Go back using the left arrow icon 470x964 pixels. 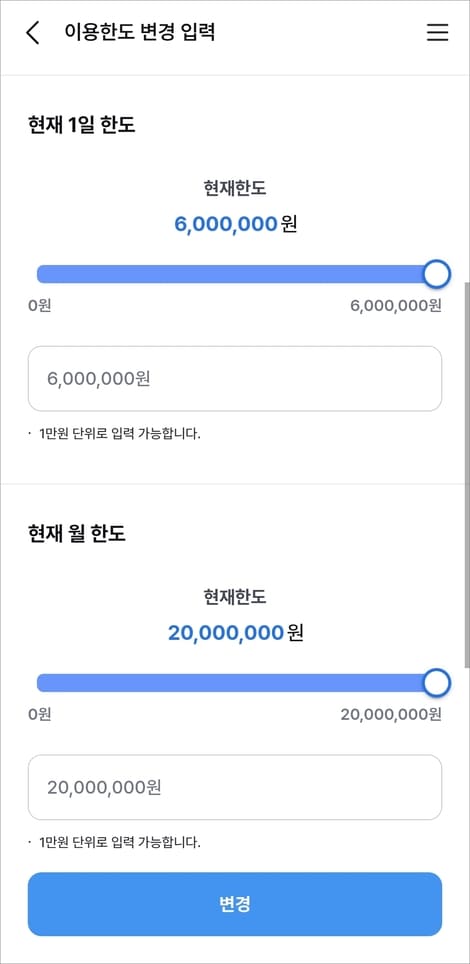click(33, 32)
